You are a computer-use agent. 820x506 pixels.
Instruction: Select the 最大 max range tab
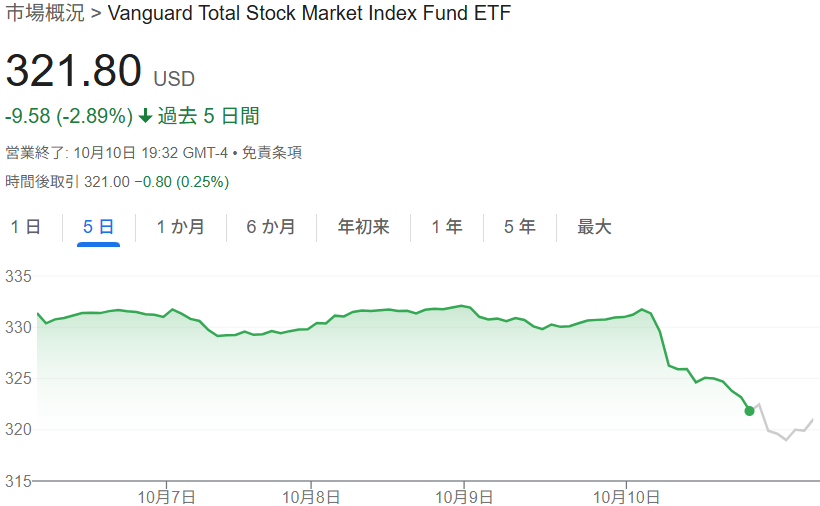coord(594,227)
